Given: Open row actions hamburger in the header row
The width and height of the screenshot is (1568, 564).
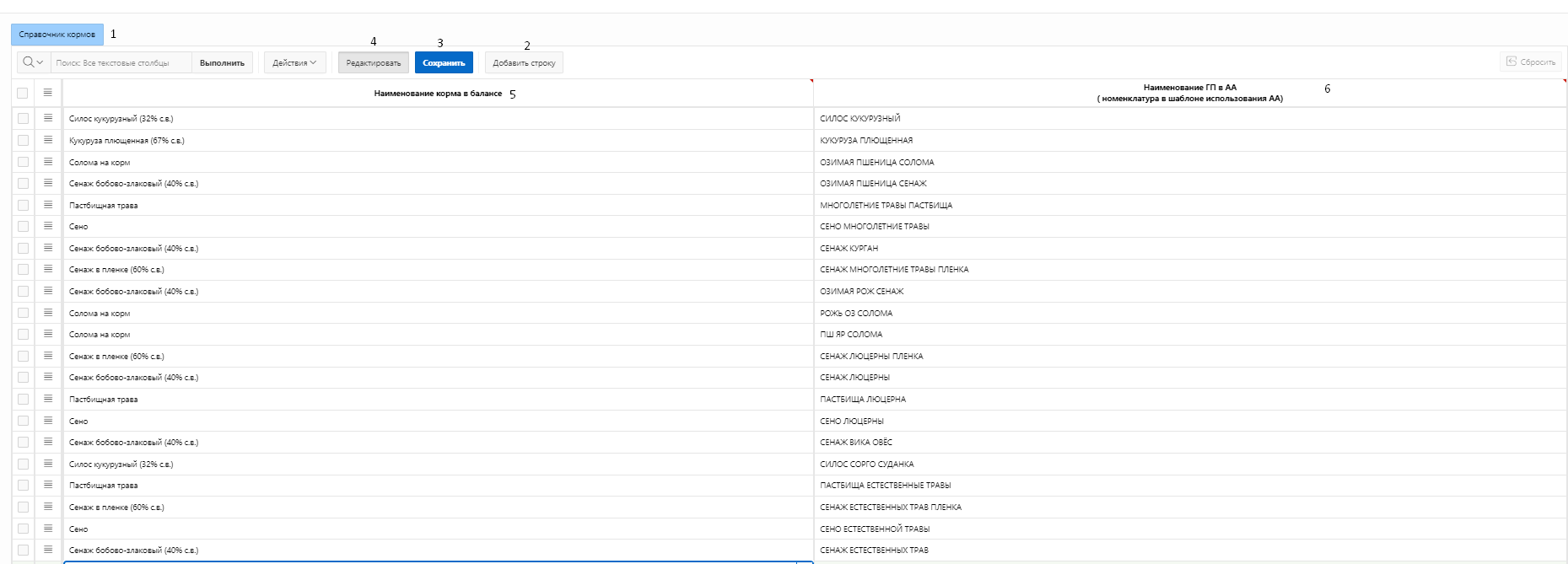Looking at the screenshot, I should point(48,93).
